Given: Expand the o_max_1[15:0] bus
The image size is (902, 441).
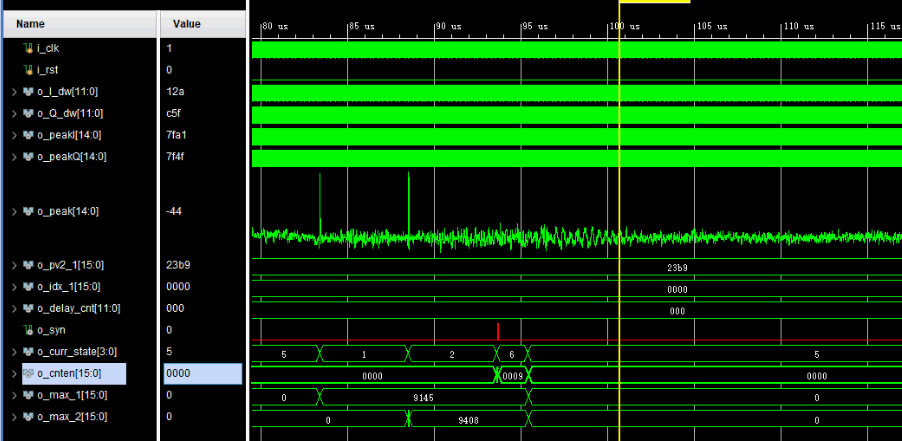Looking at the screenshot, I should click(14, 395).
